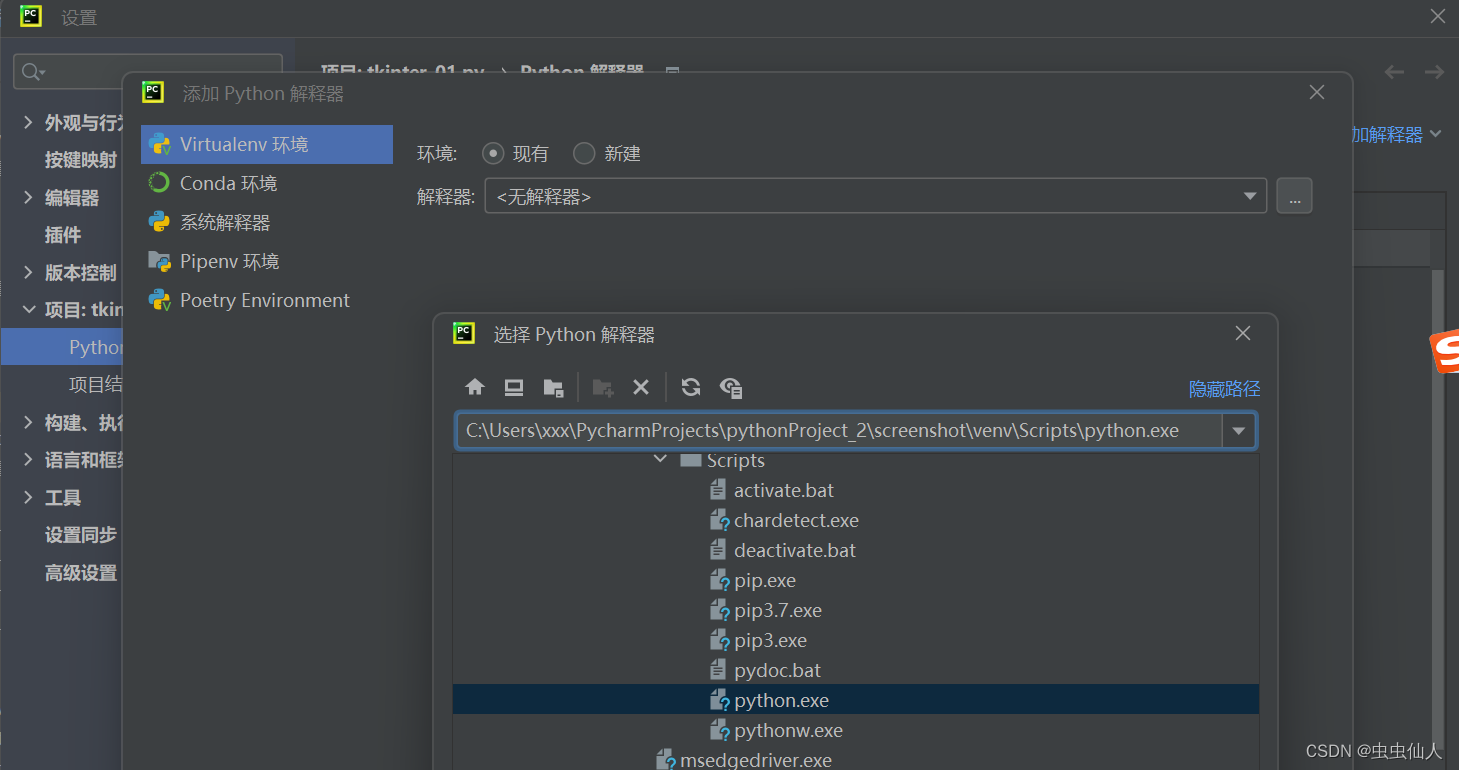The image size is (1459, 770).
Task: Click the show hidden files icon
Action: [731, 388]
